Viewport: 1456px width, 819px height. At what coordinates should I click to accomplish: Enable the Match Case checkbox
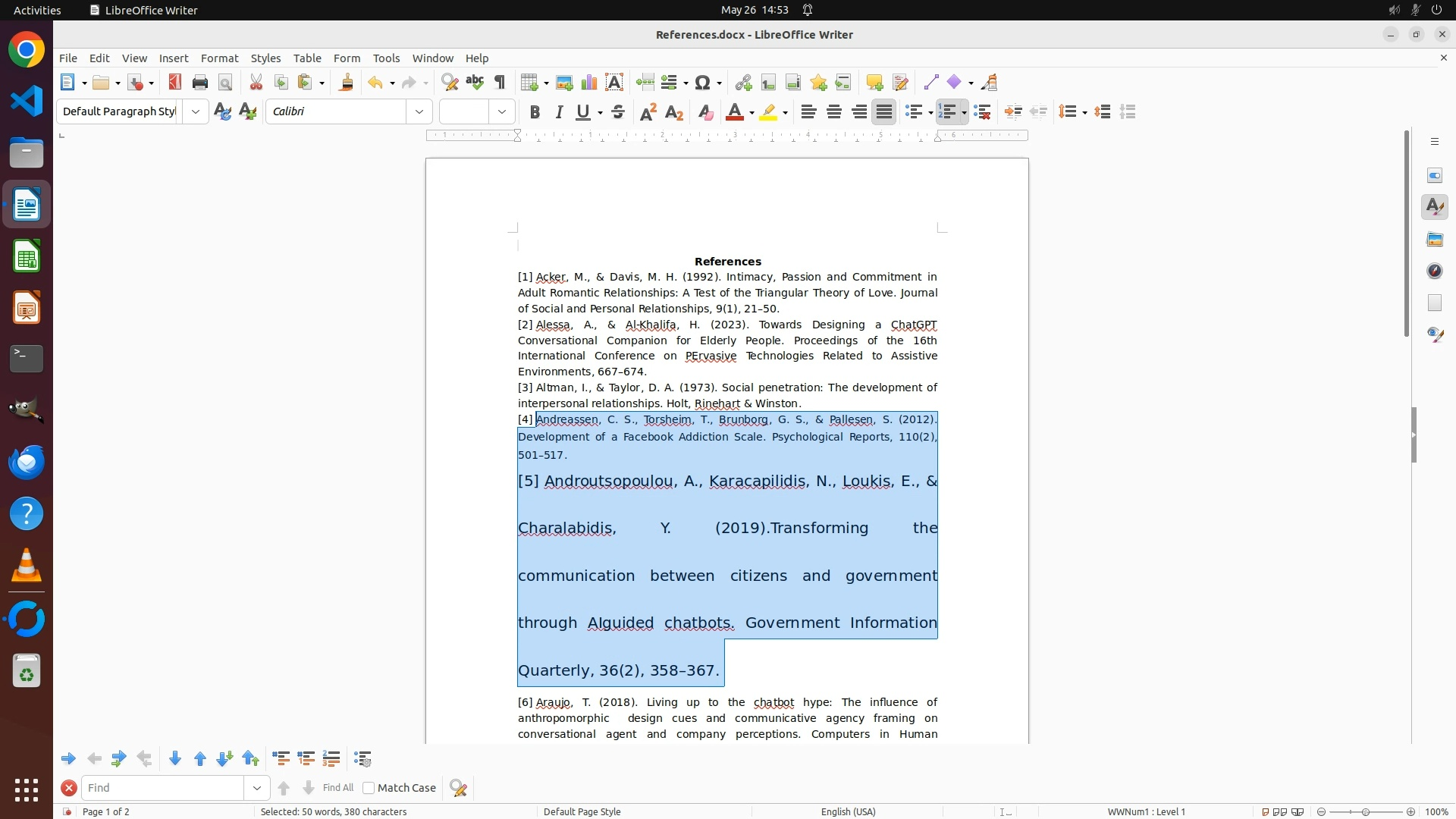(x=369, y=788)
